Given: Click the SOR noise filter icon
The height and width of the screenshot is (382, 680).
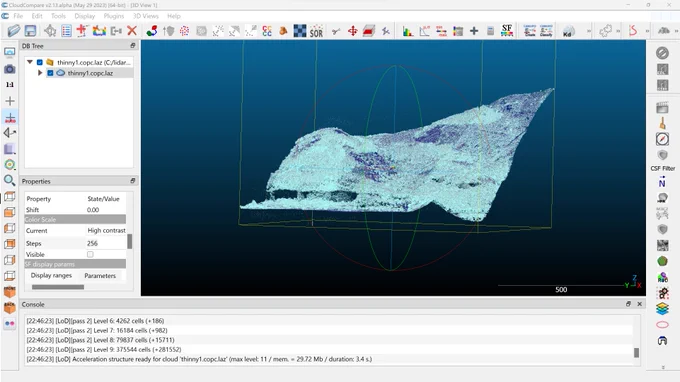Looking at the screenshot, I should pos(316,31).
